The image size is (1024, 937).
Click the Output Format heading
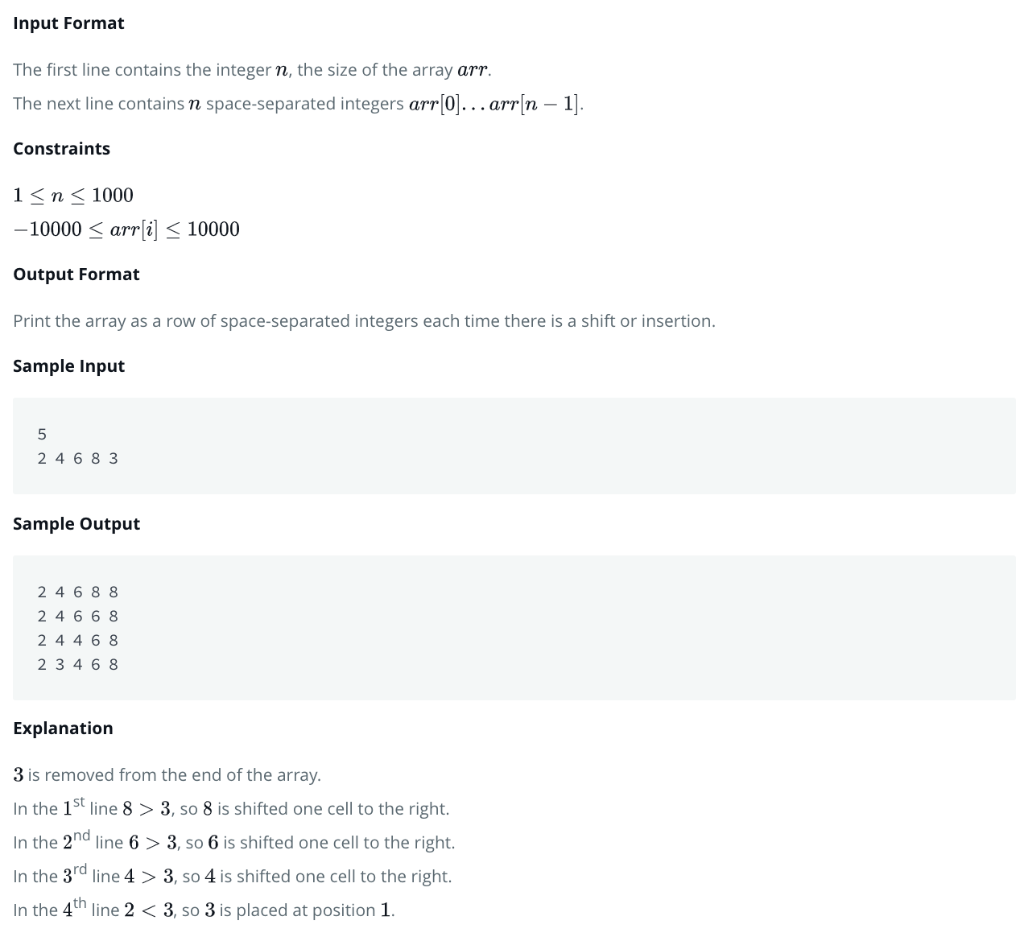[76, 274]
